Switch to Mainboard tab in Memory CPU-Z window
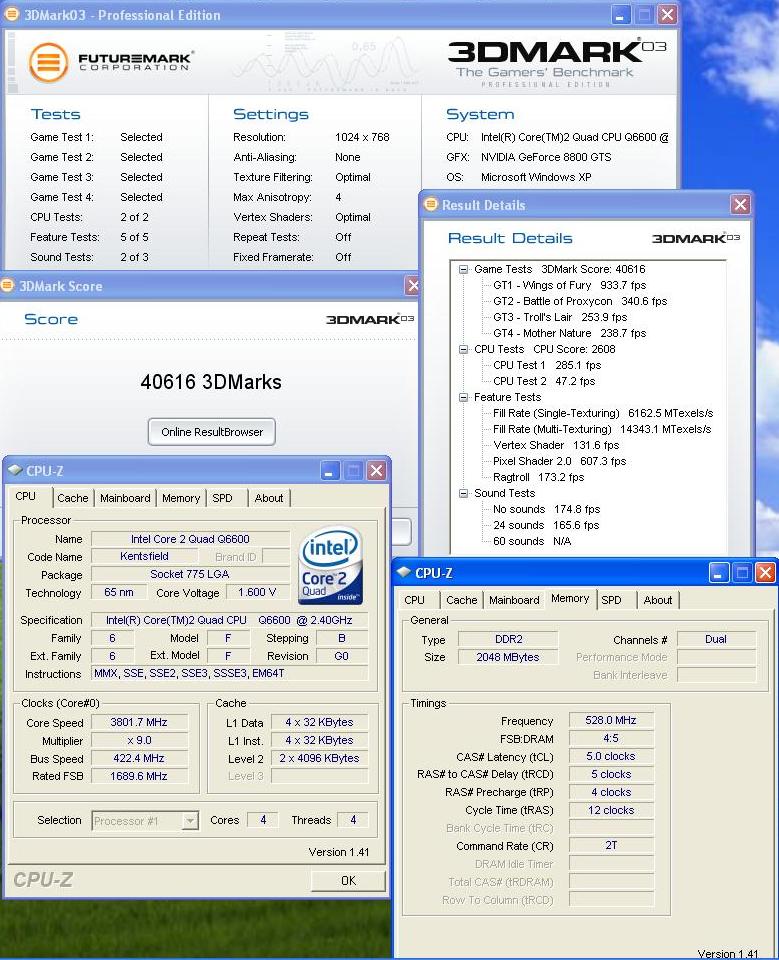 [514, 600]
